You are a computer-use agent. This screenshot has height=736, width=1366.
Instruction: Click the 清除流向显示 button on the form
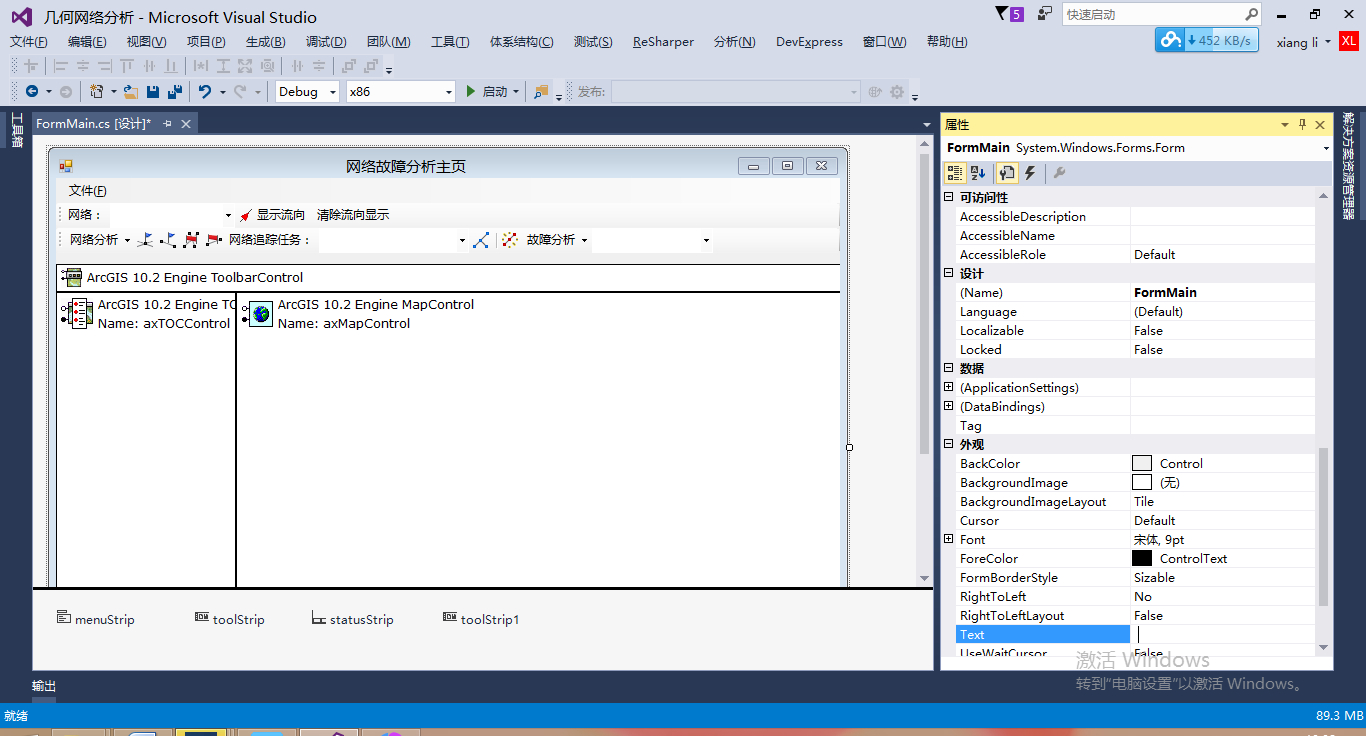tap(353, 215)
